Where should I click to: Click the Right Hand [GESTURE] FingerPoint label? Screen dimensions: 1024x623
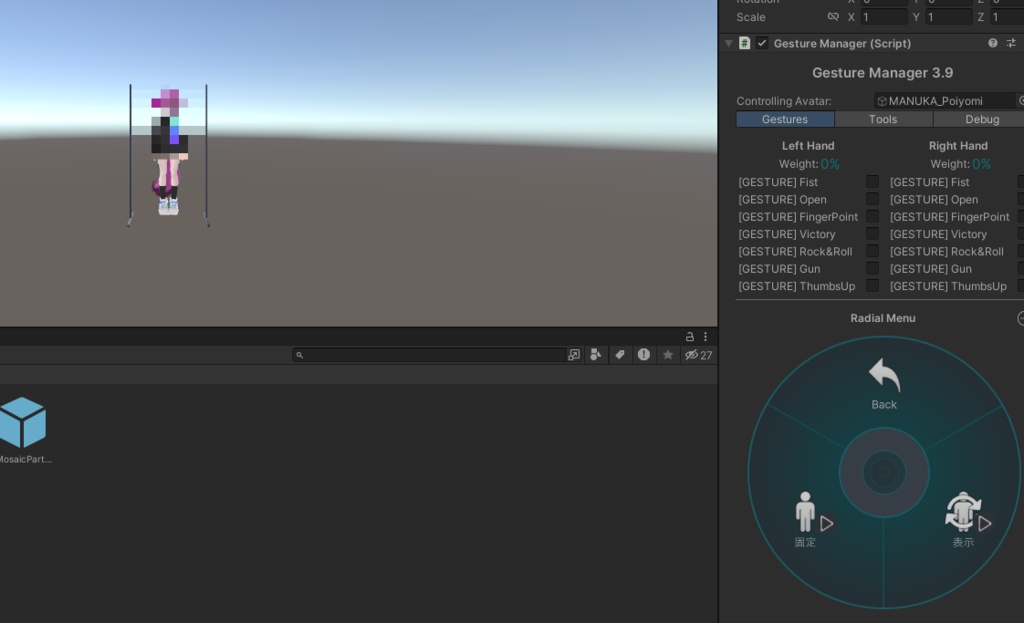(950, 217)
